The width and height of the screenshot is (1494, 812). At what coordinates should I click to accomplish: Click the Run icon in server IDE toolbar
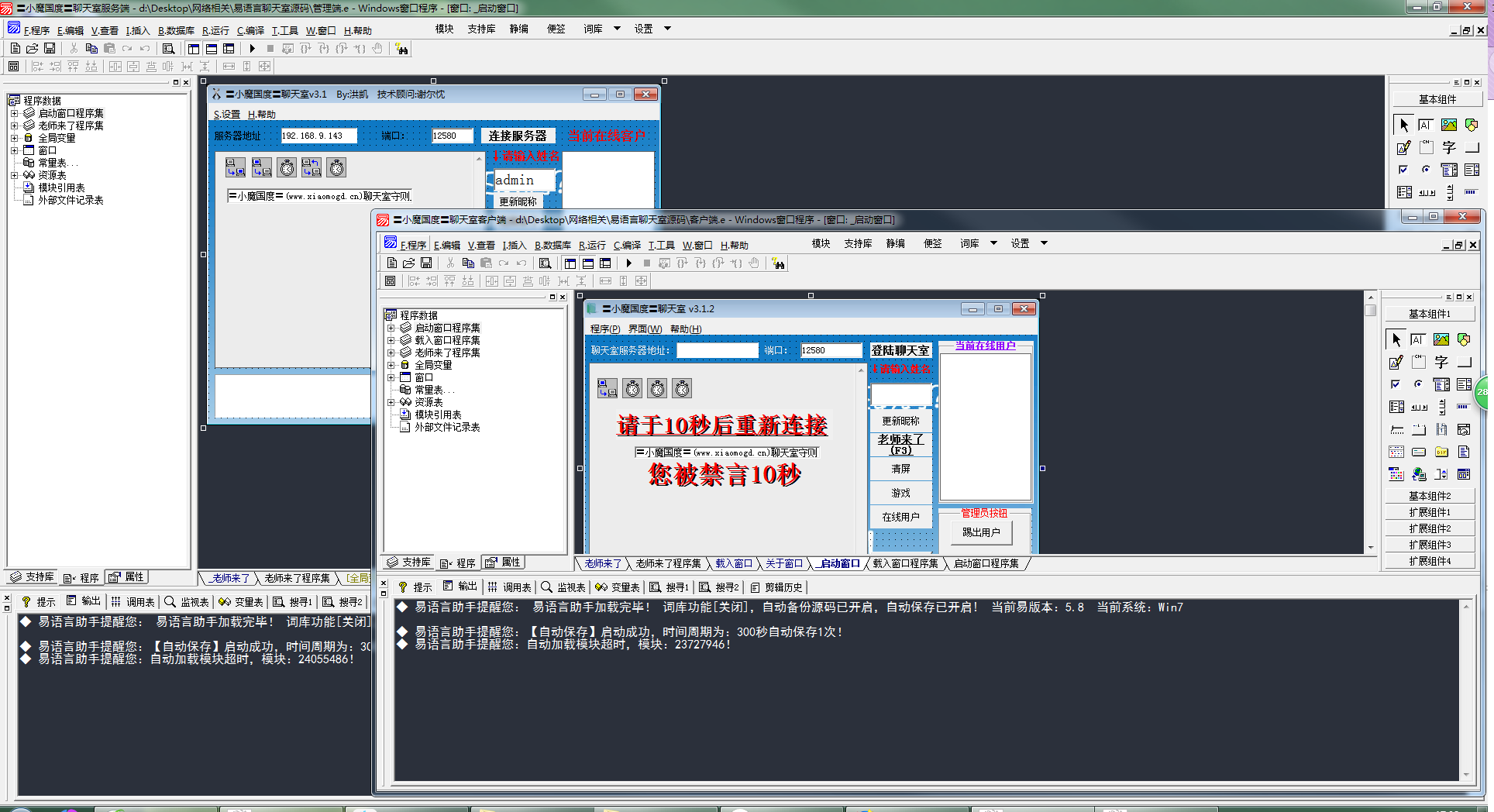(253, 49)
